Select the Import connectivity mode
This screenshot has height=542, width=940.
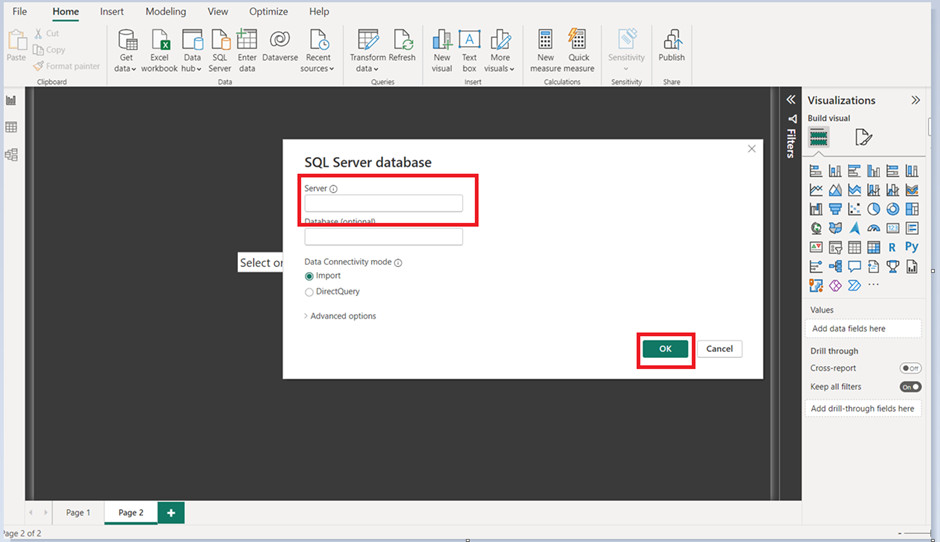[x=309, y=276]
